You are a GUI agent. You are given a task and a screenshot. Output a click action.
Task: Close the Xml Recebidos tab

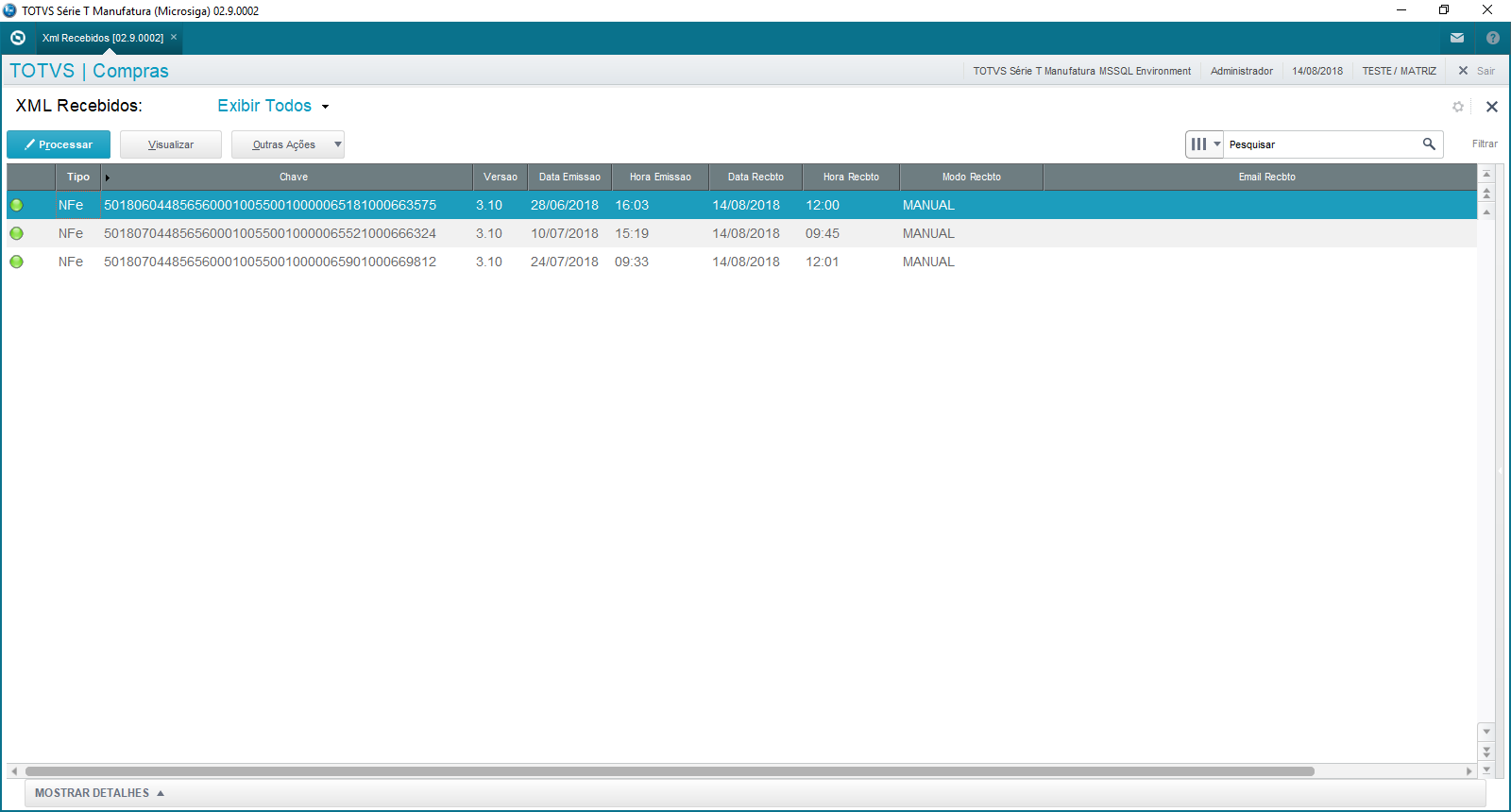(174, 38)
